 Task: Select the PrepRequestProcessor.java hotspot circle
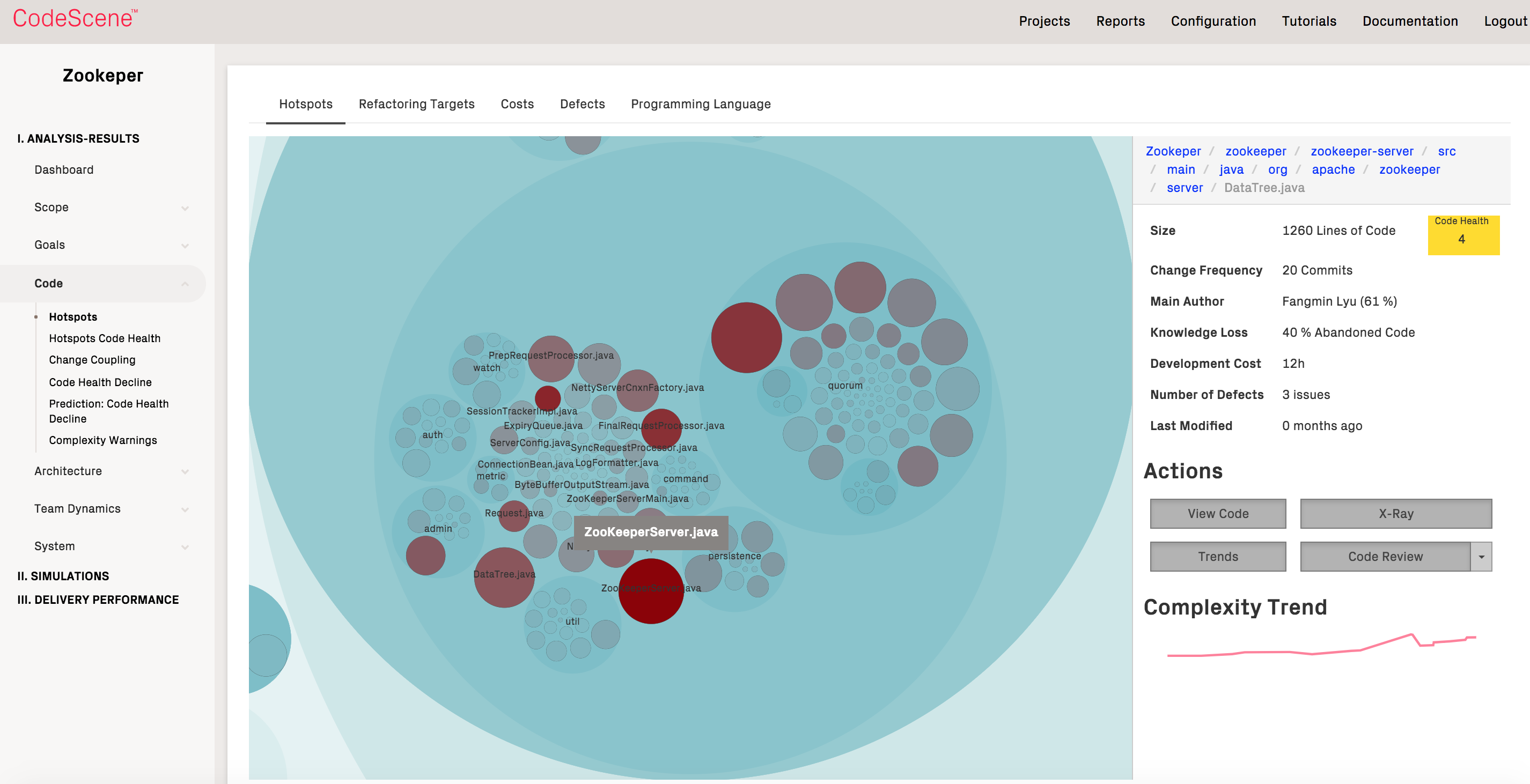[x=551, y=358]
